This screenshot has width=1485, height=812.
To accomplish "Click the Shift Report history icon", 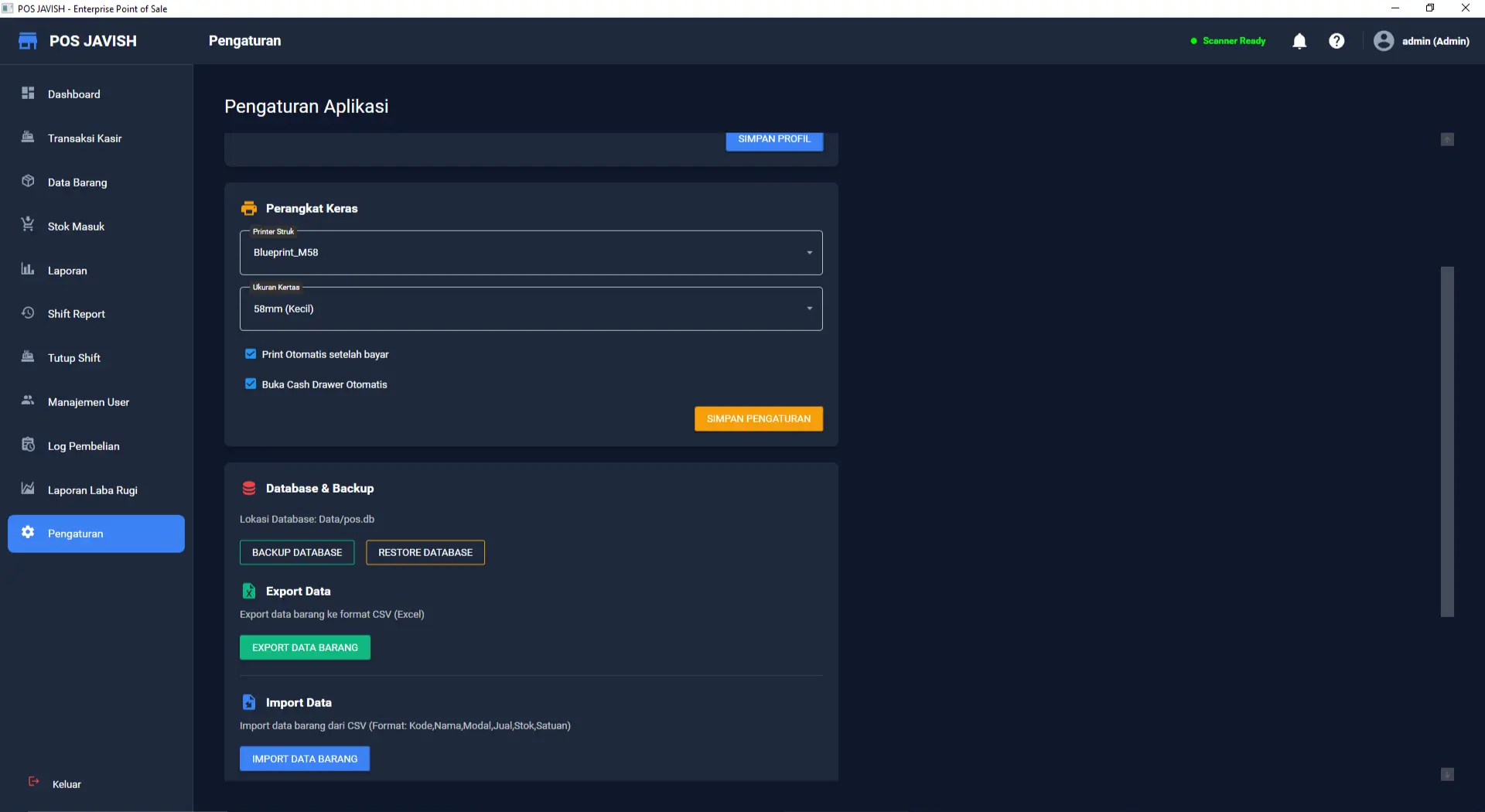I will [28, 313].
